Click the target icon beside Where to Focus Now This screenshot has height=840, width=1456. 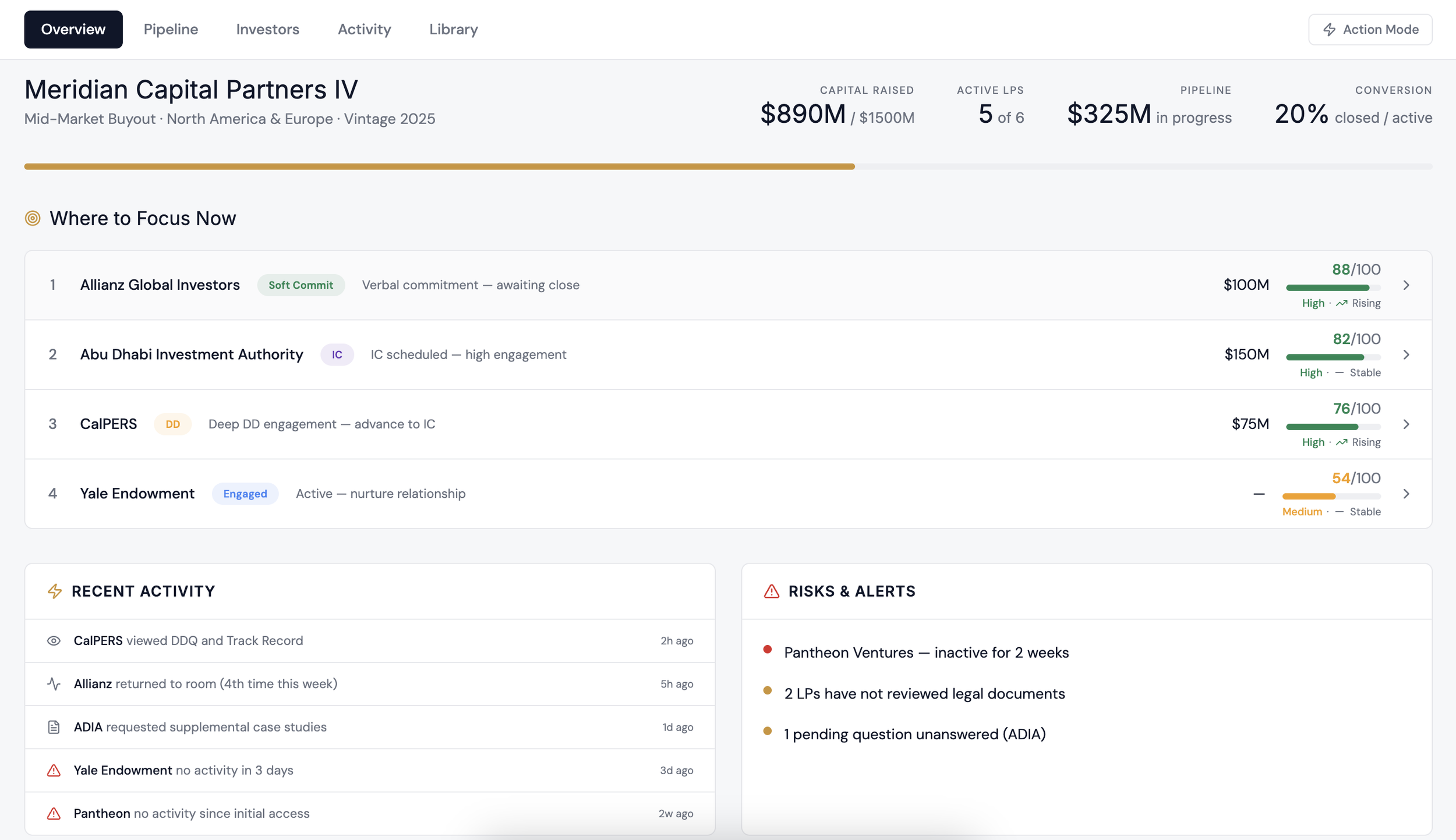(x=33, y=218)
